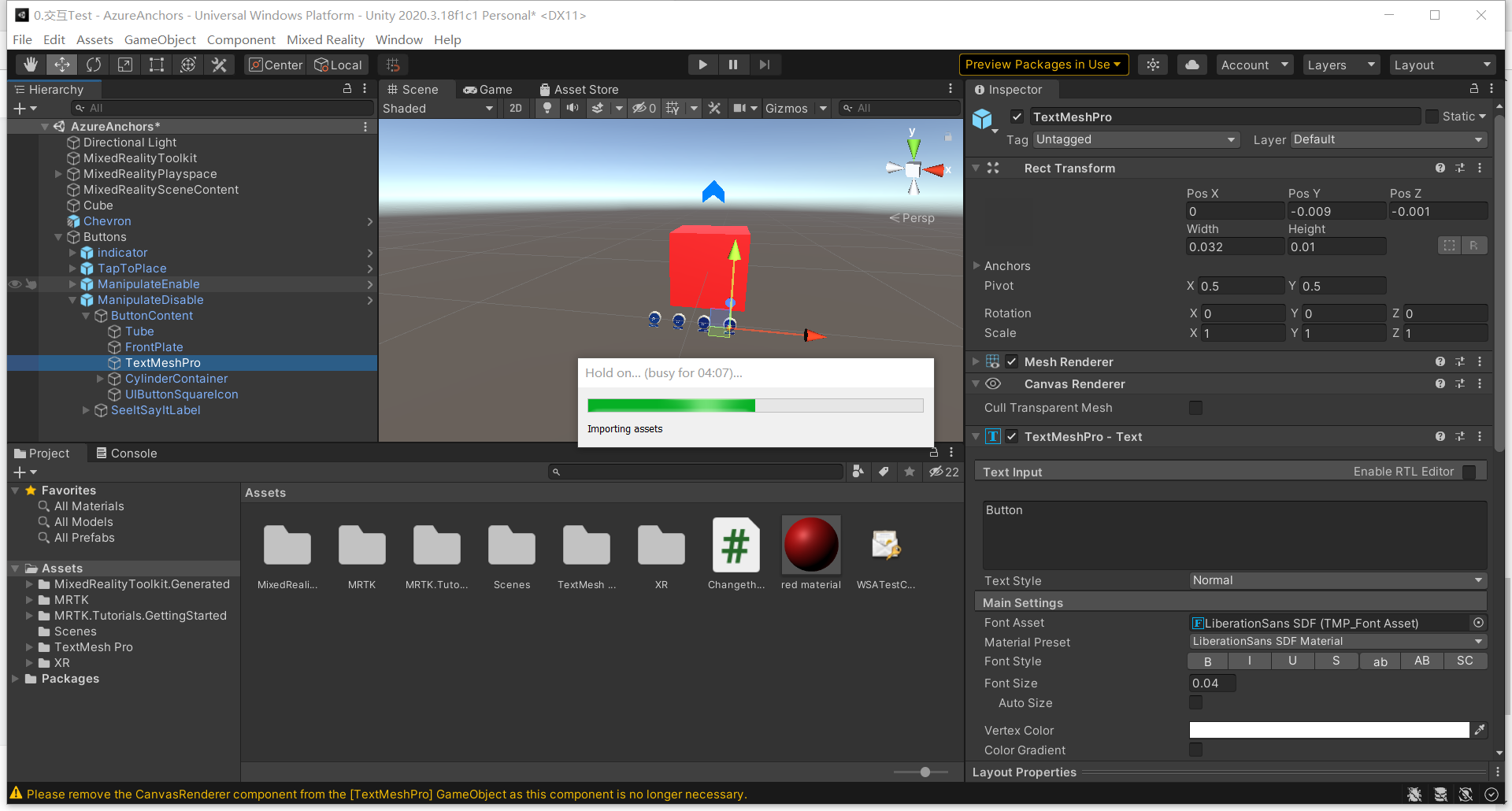Select the Move tool

point(62,65)
